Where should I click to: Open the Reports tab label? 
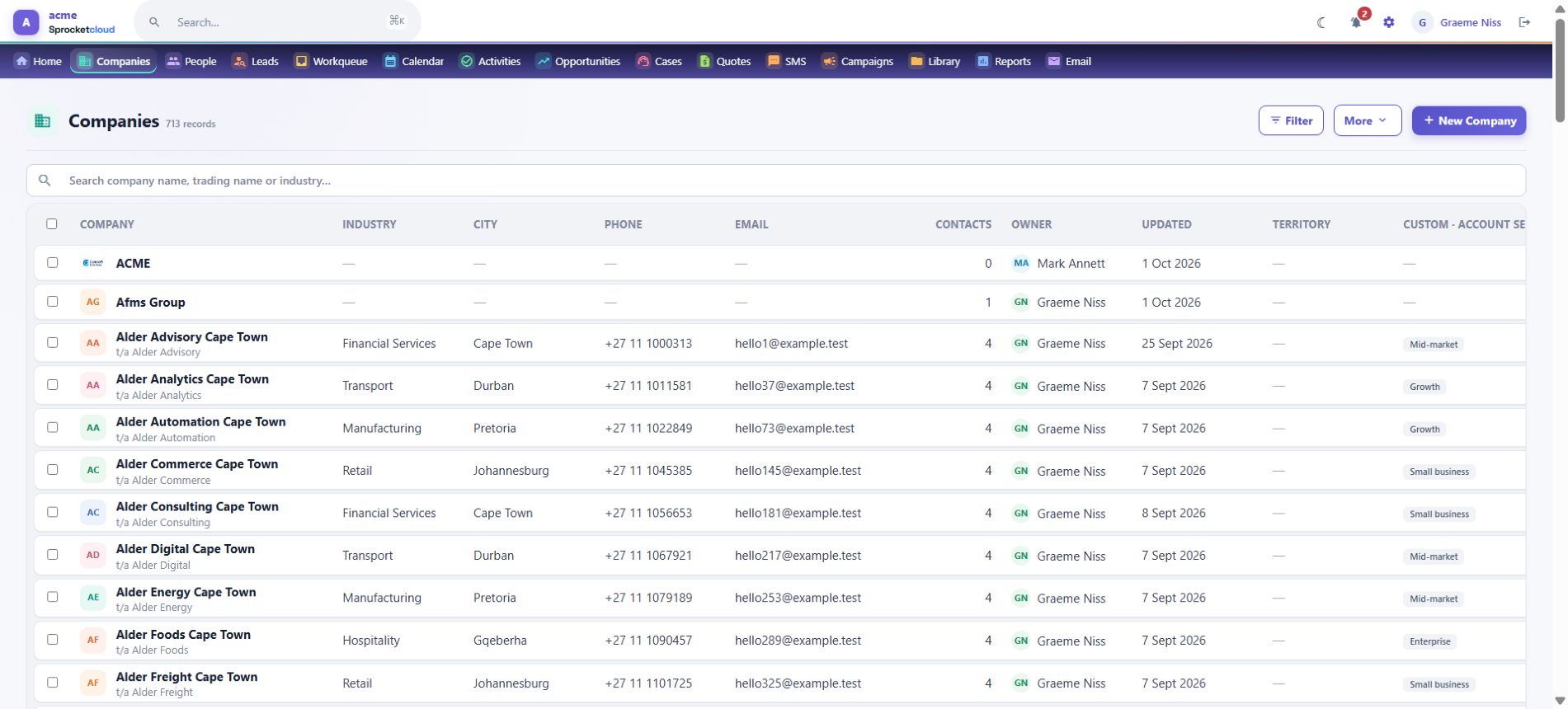[1012, 61]
